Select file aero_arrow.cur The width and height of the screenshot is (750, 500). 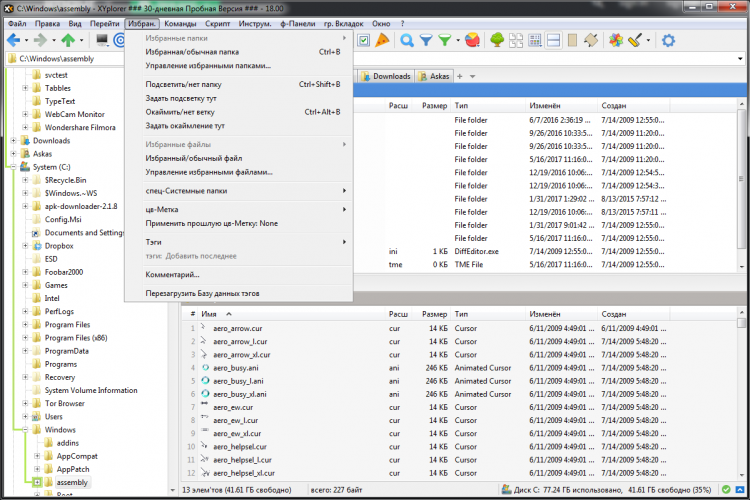click(237, 328)
